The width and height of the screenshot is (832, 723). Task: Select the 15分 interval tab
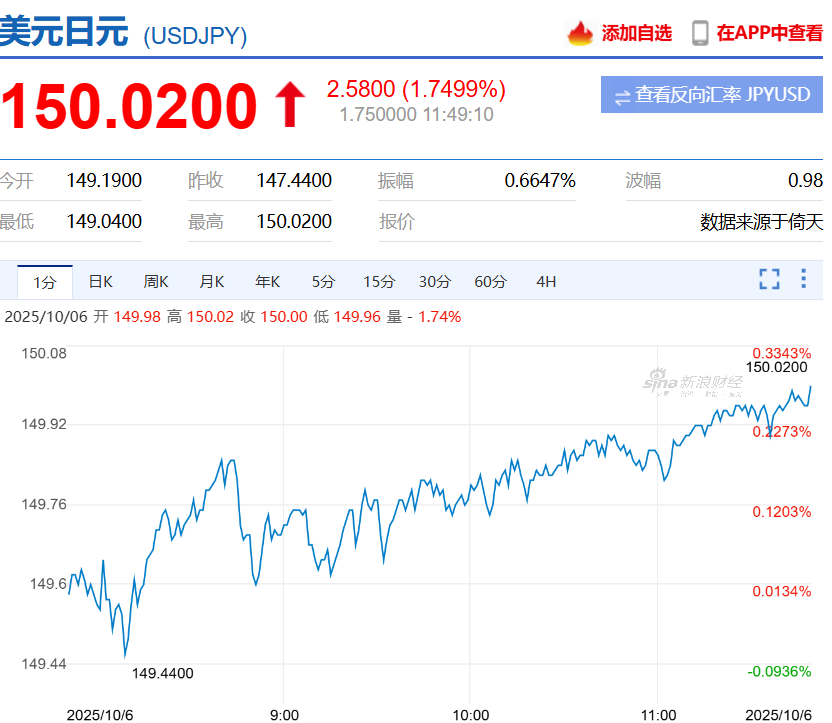[379, 282]
